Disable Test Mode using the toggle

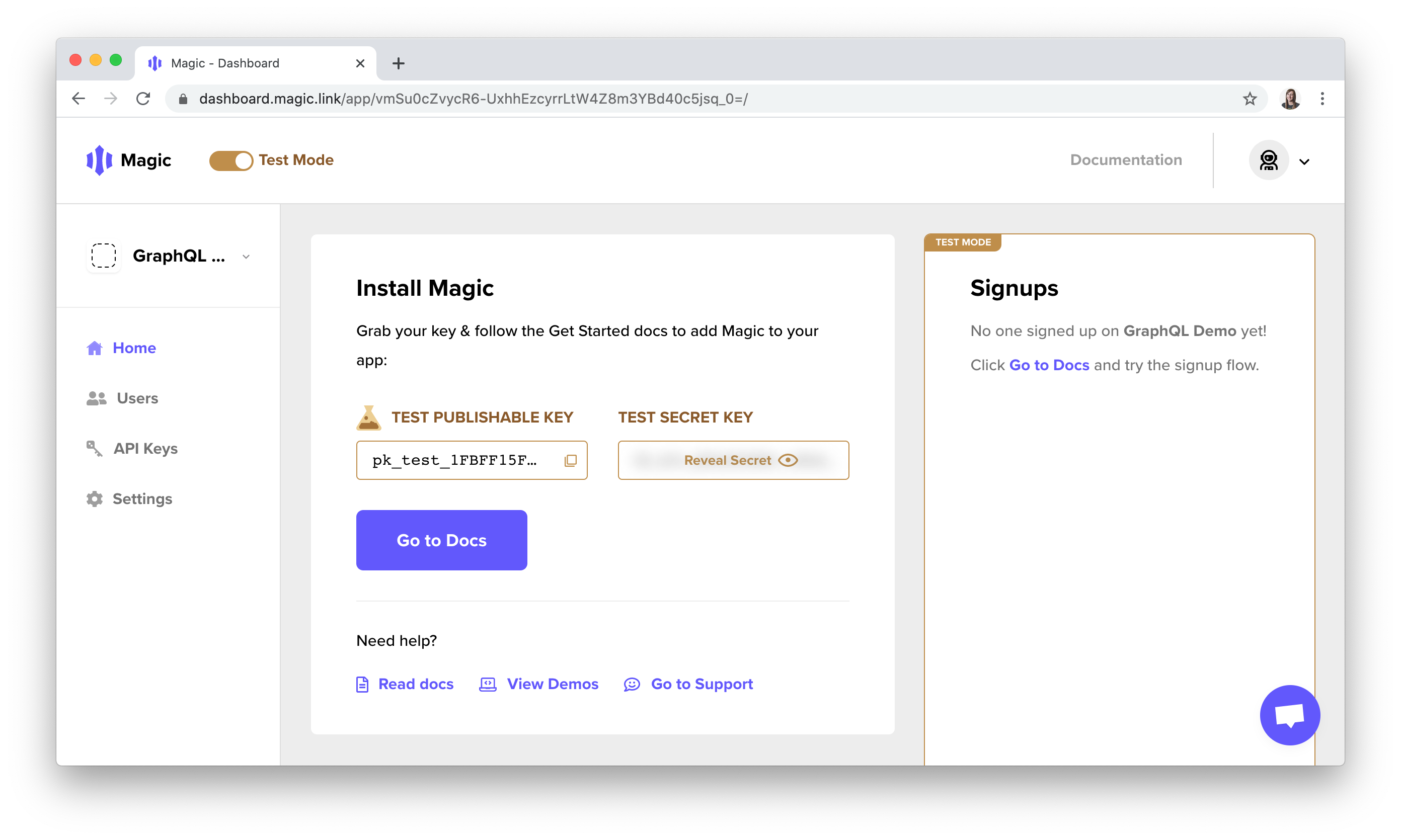coord(230,160)
